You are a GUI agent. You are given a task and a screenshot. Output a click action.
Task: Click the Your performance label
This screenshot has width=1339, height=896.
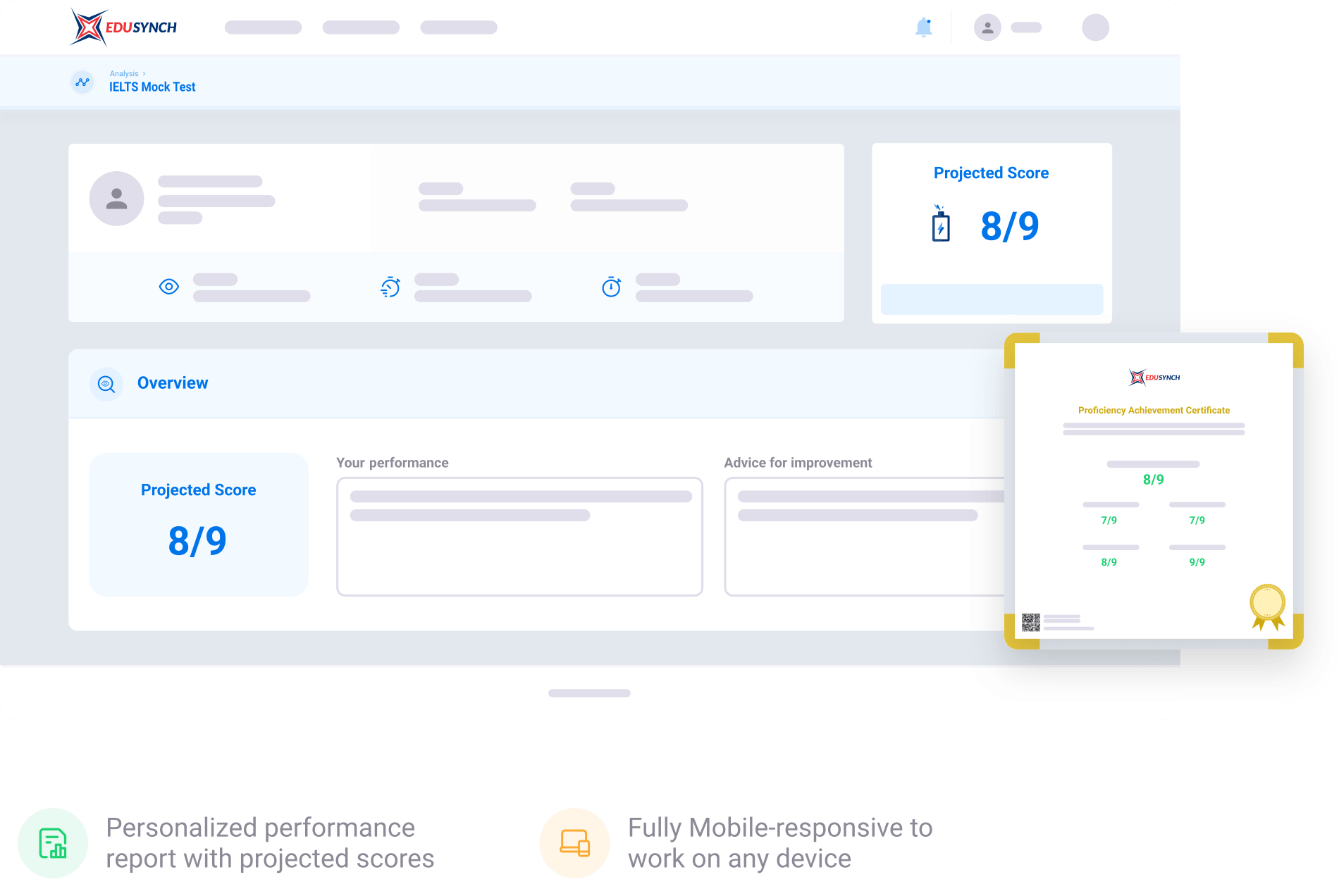393,463
